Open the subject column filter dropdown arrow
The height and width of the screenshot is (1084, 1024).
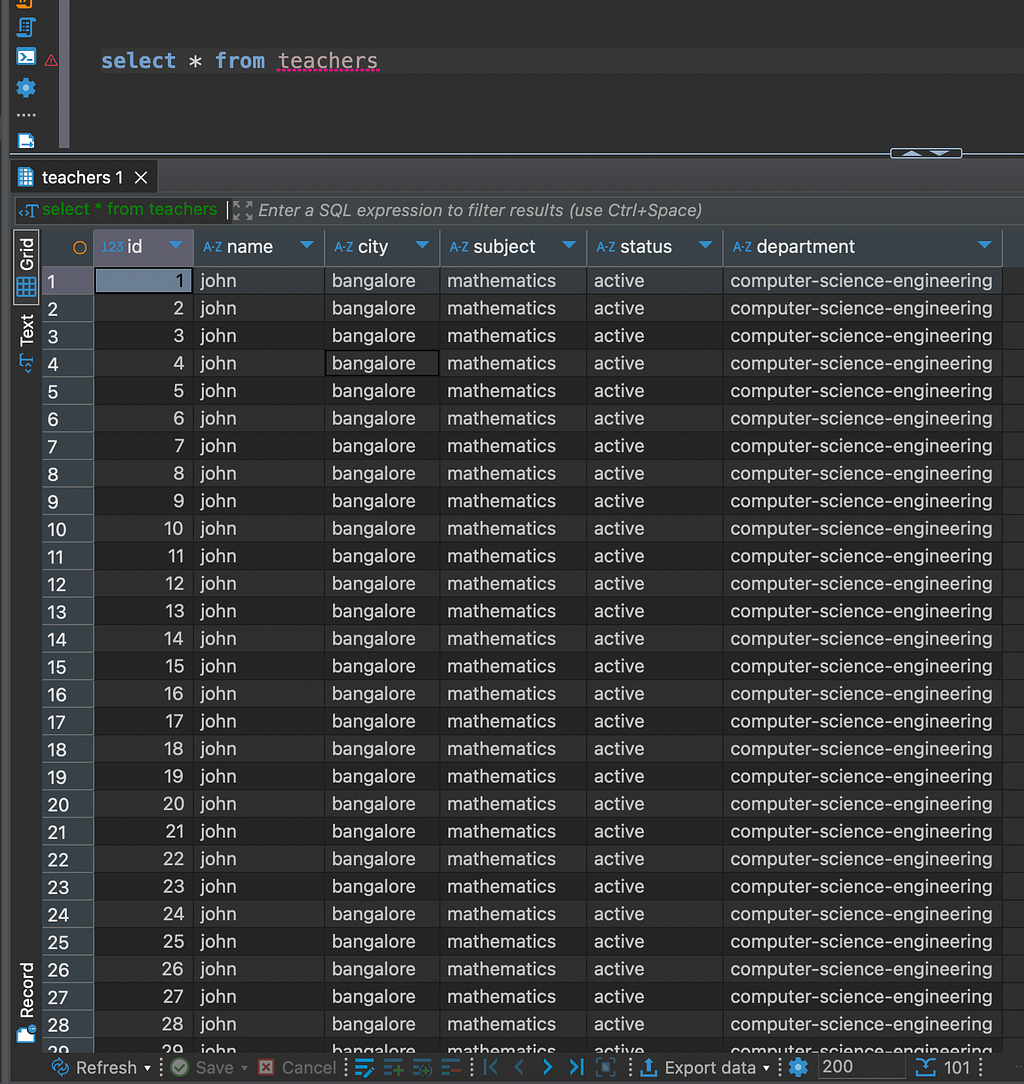(x=569, y=245)
